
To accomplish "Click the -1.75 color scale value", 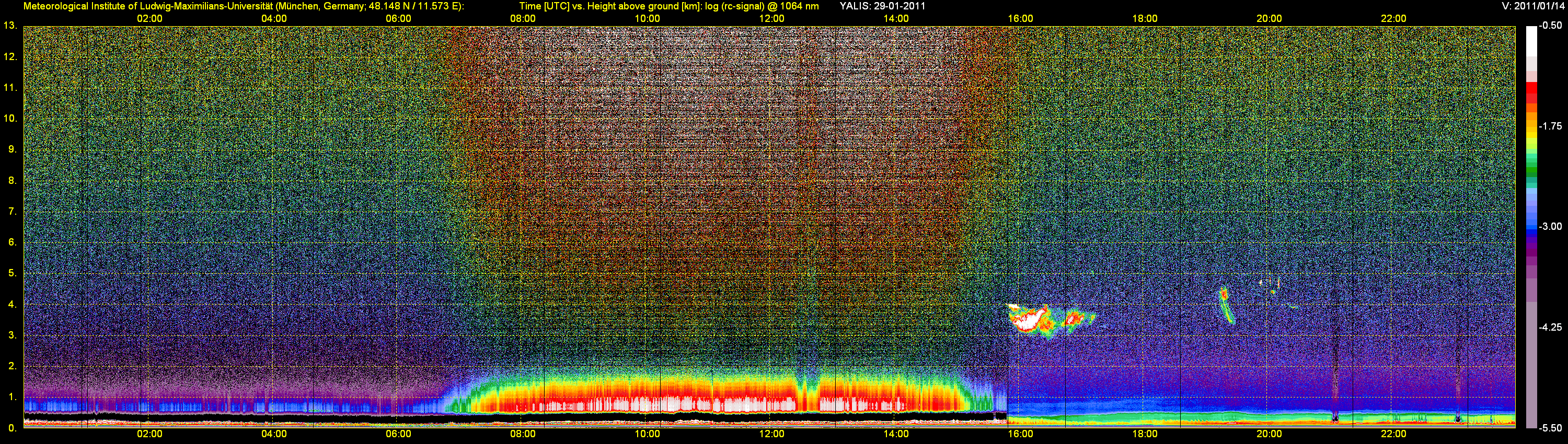I will pos(1550,126).
